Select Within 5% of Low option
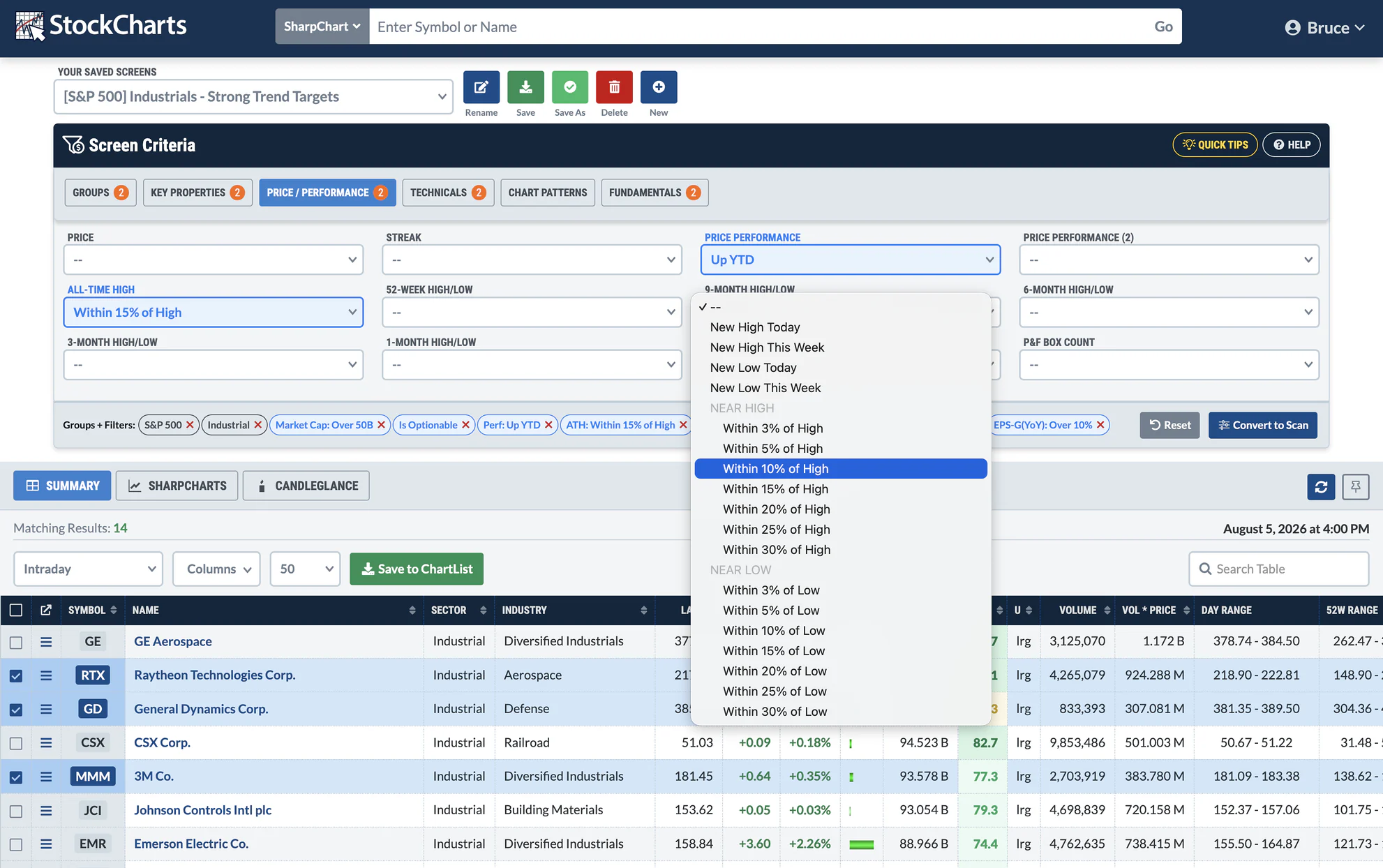Screen dimensions: 1383x868 point(841,611)
